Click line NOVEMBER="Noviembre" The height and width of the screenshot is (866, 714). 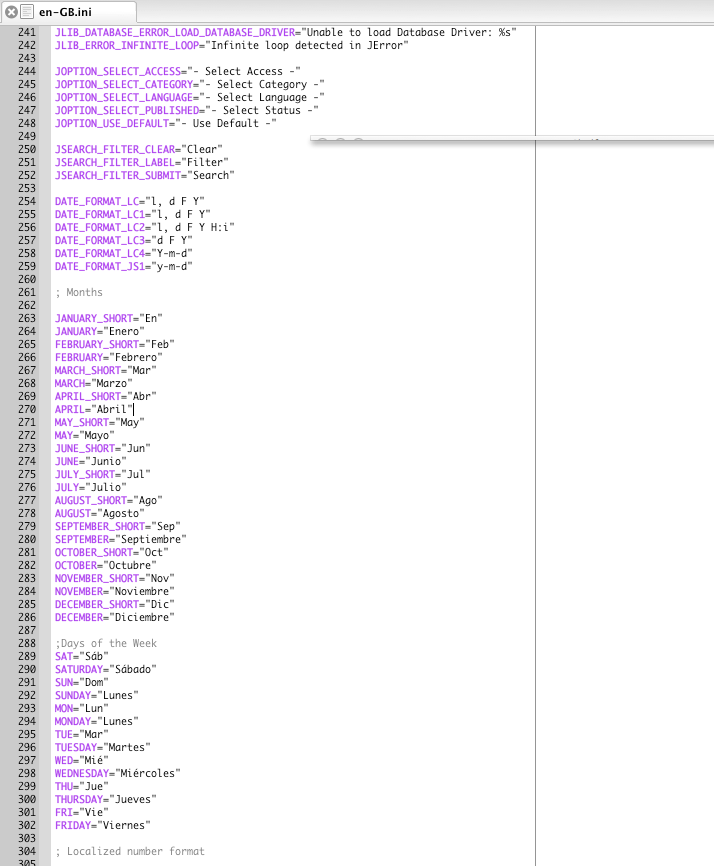tap(114, 591)
